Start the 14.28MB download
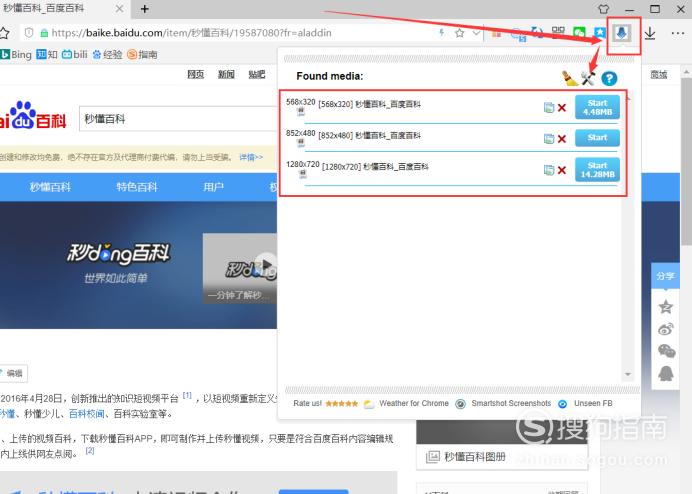 point(597,170)
